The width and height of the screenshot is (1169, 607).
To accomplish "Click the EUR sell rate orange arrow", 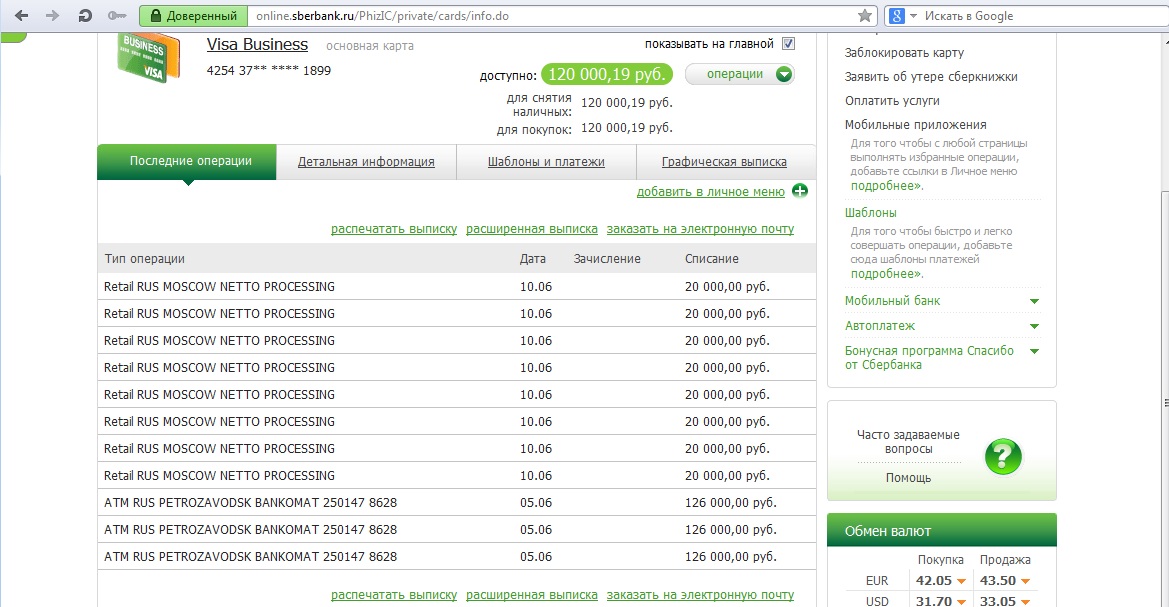I will click(x=1025, y=581).
